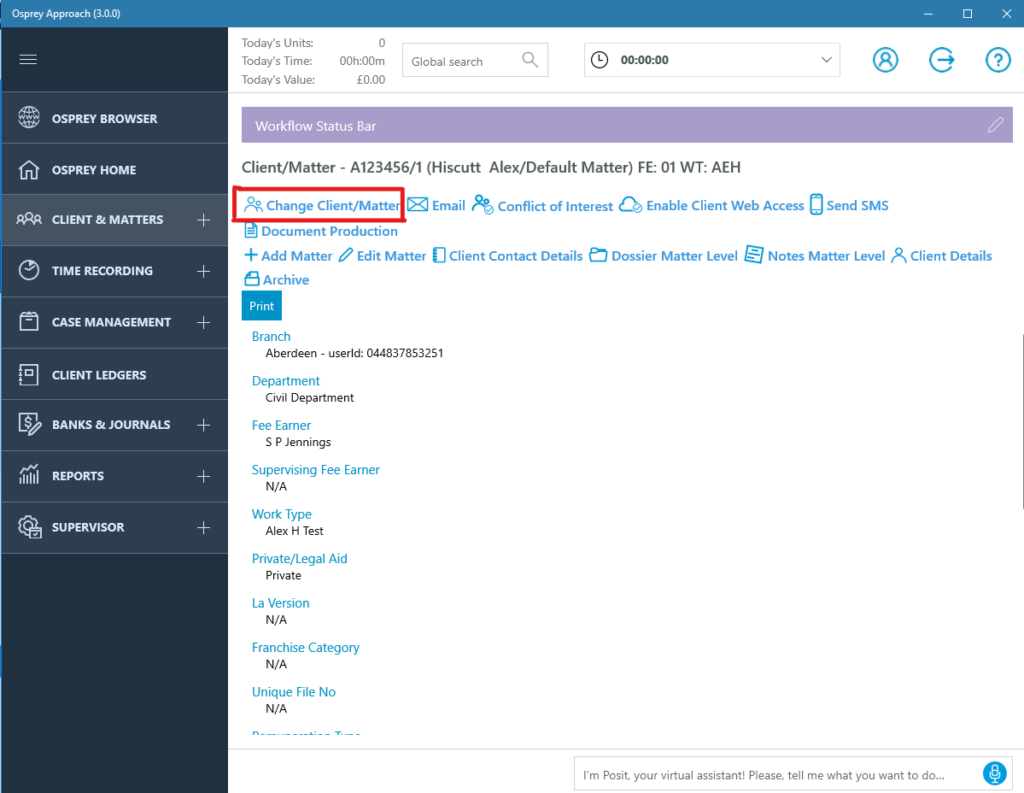
Task: Open Dossier Matter Level
Action: click(663, 255)
